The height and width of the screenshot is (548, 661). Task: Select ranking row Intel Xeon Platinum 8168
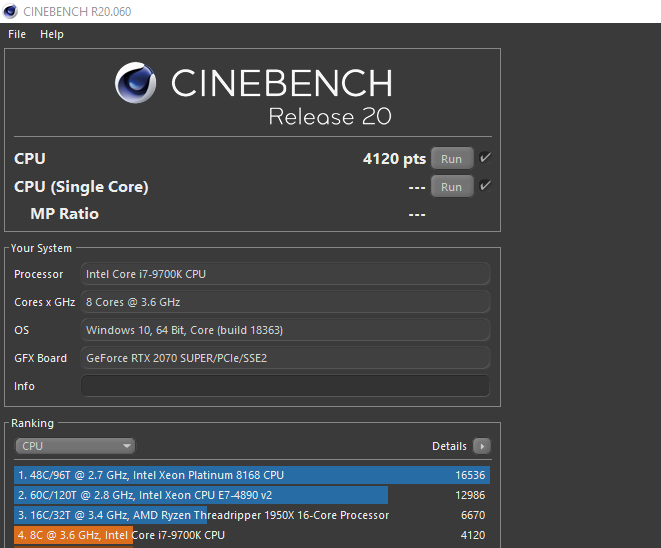252,475
